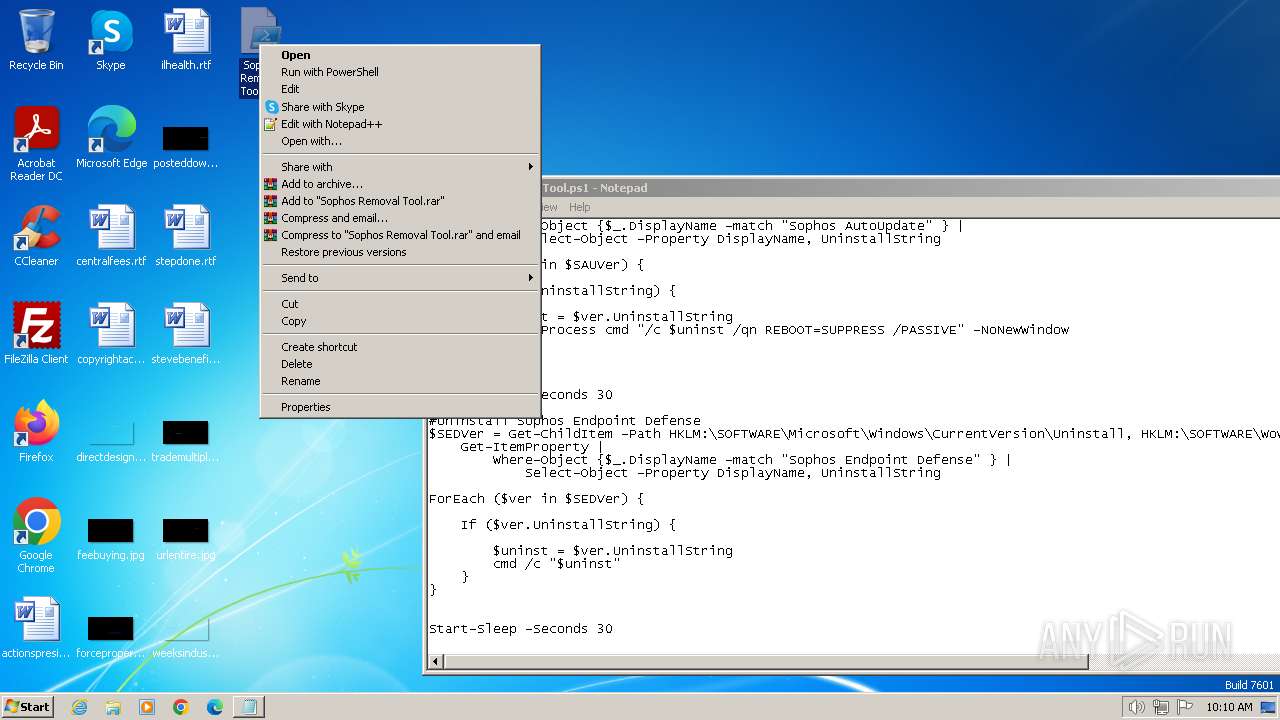Choose Open in the context menu
1280x720 pixels.
pyautogui.click(x=400, y=55)
